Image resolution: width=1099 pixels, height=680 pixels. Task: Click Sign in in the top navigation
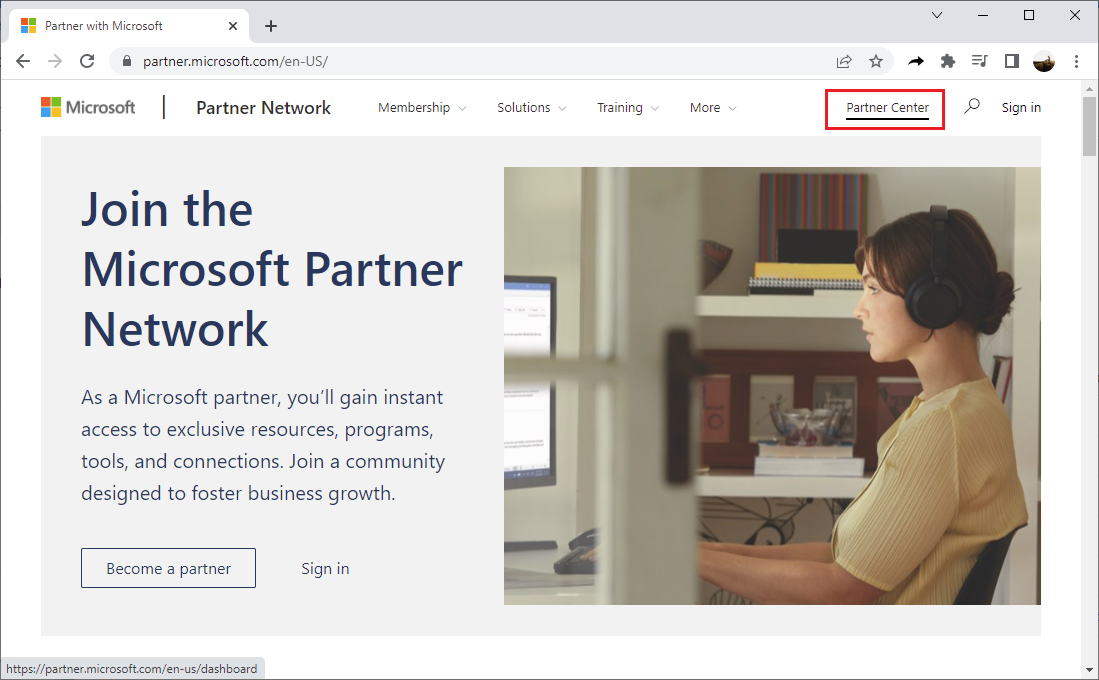[1021, 107]
